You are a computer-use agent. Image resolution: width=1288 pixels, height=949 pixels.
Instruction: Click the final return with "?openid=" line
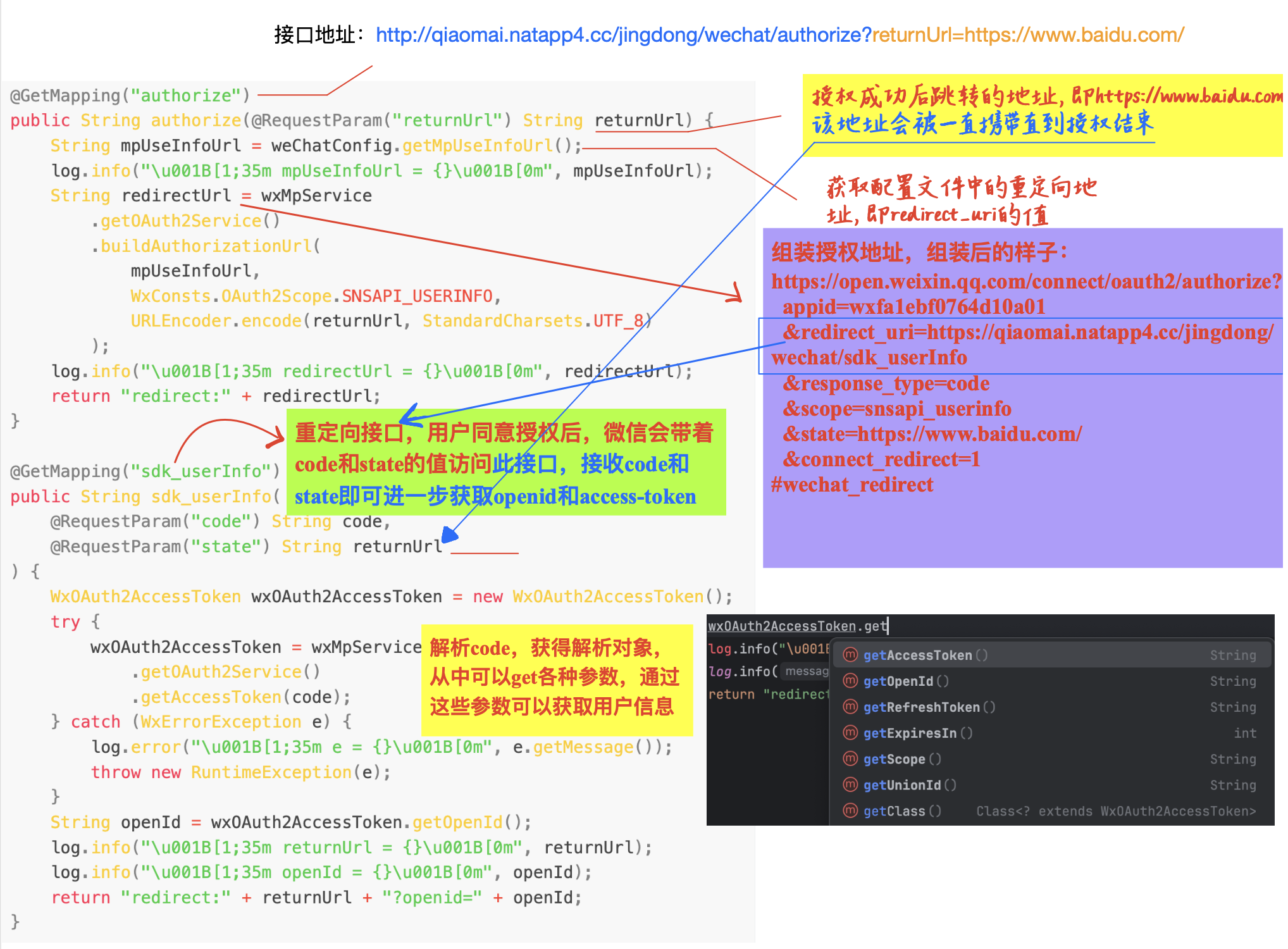[x=316, y=897]
